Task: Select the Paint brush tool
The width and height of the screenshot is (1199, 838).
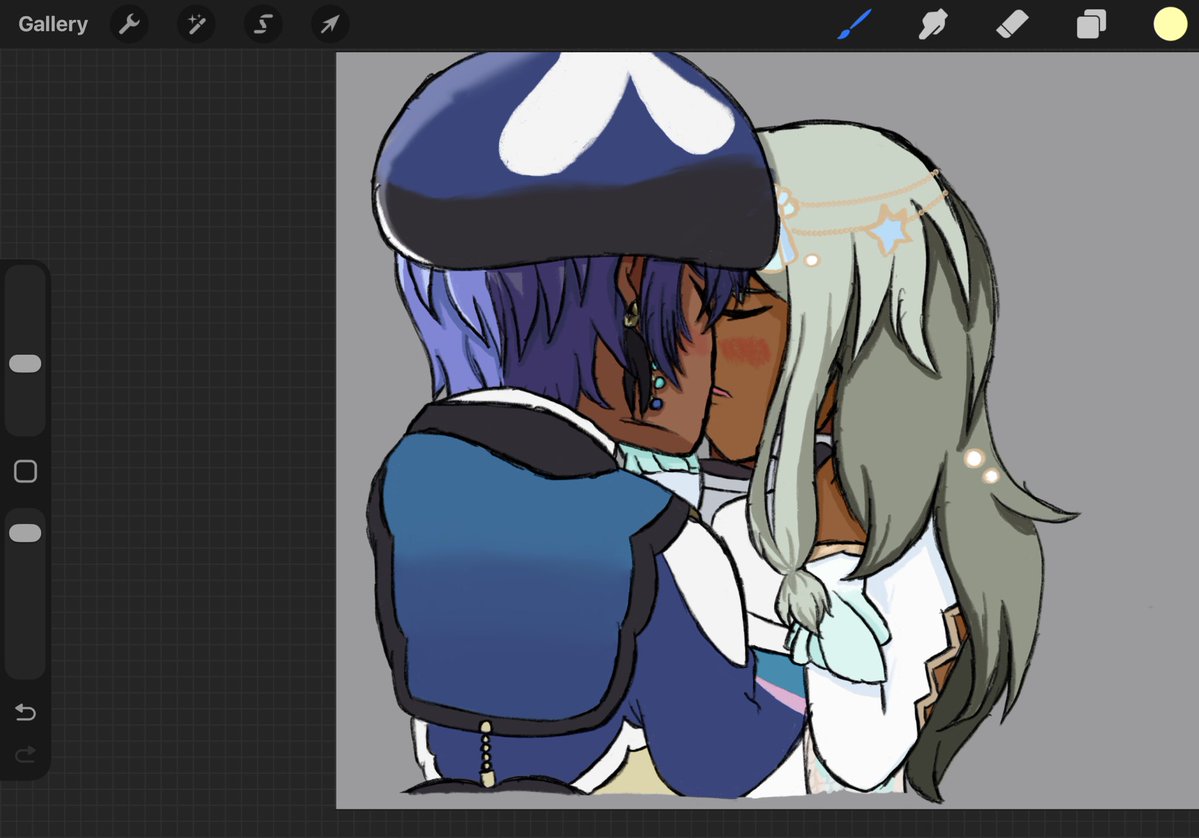Action: tap(854, 24)
